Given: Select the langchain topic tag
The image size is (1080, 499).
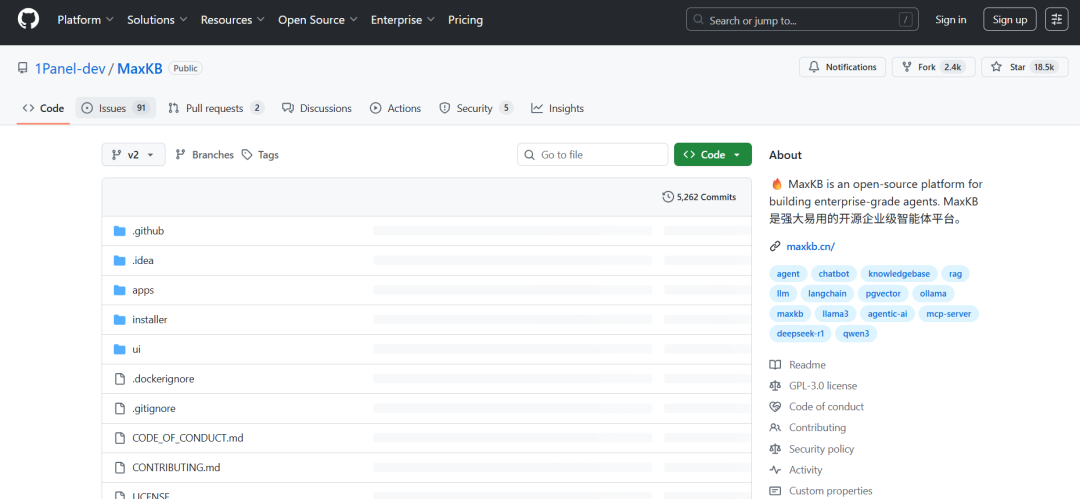Looking at the screenshot, I should tap(827, 294).
